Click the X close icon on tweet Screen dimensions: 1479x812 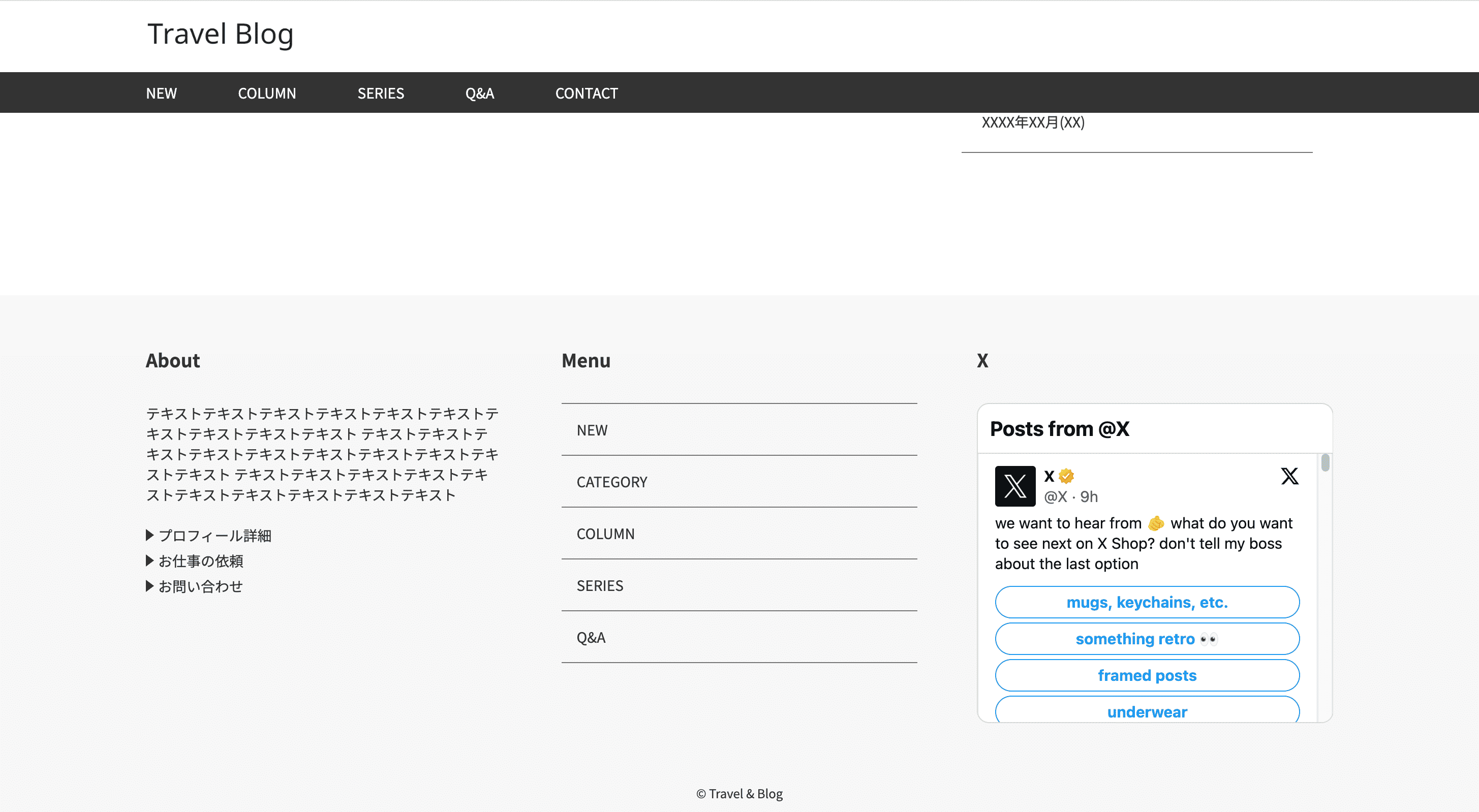coord(1290,477)
